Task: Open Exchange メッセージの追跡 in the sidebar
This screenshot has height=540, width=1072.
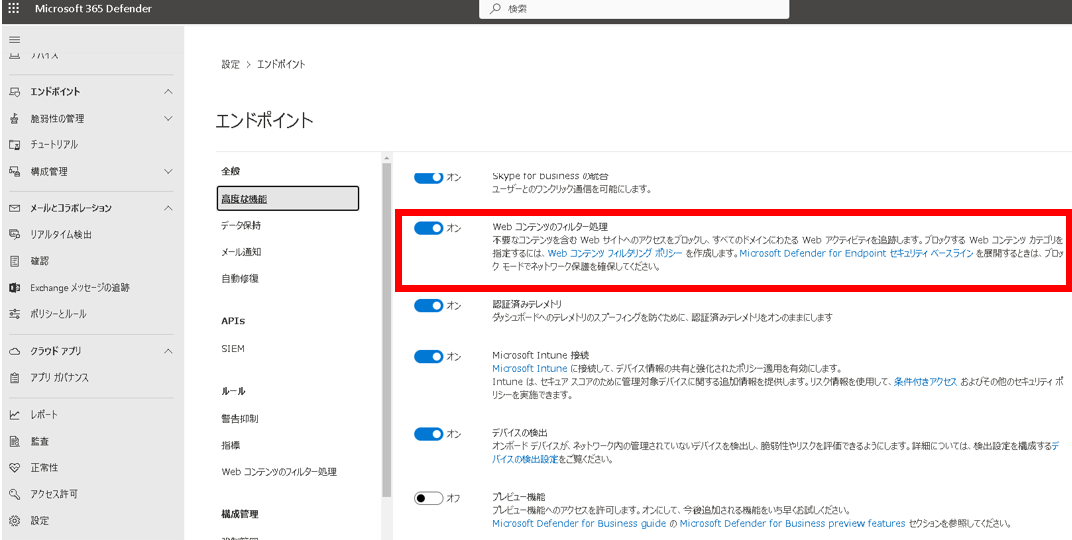Action: click(80, 288)
